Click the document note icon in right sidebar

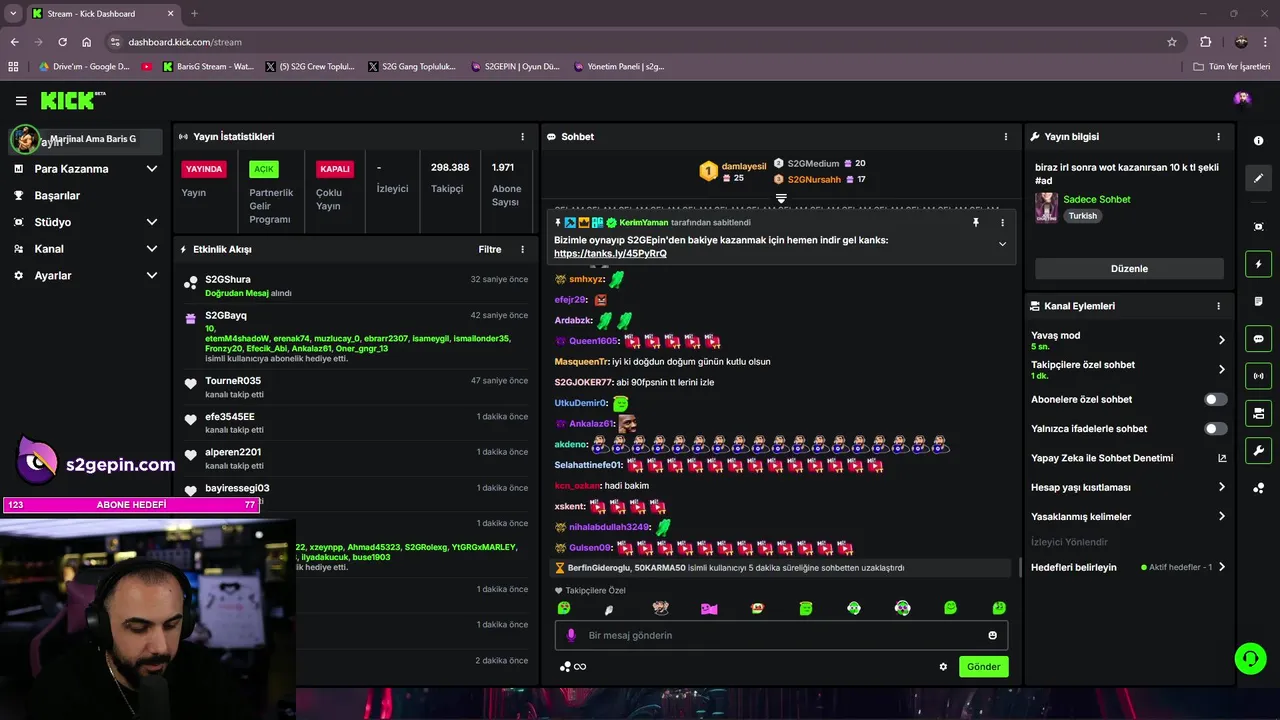pos(1259,301)
